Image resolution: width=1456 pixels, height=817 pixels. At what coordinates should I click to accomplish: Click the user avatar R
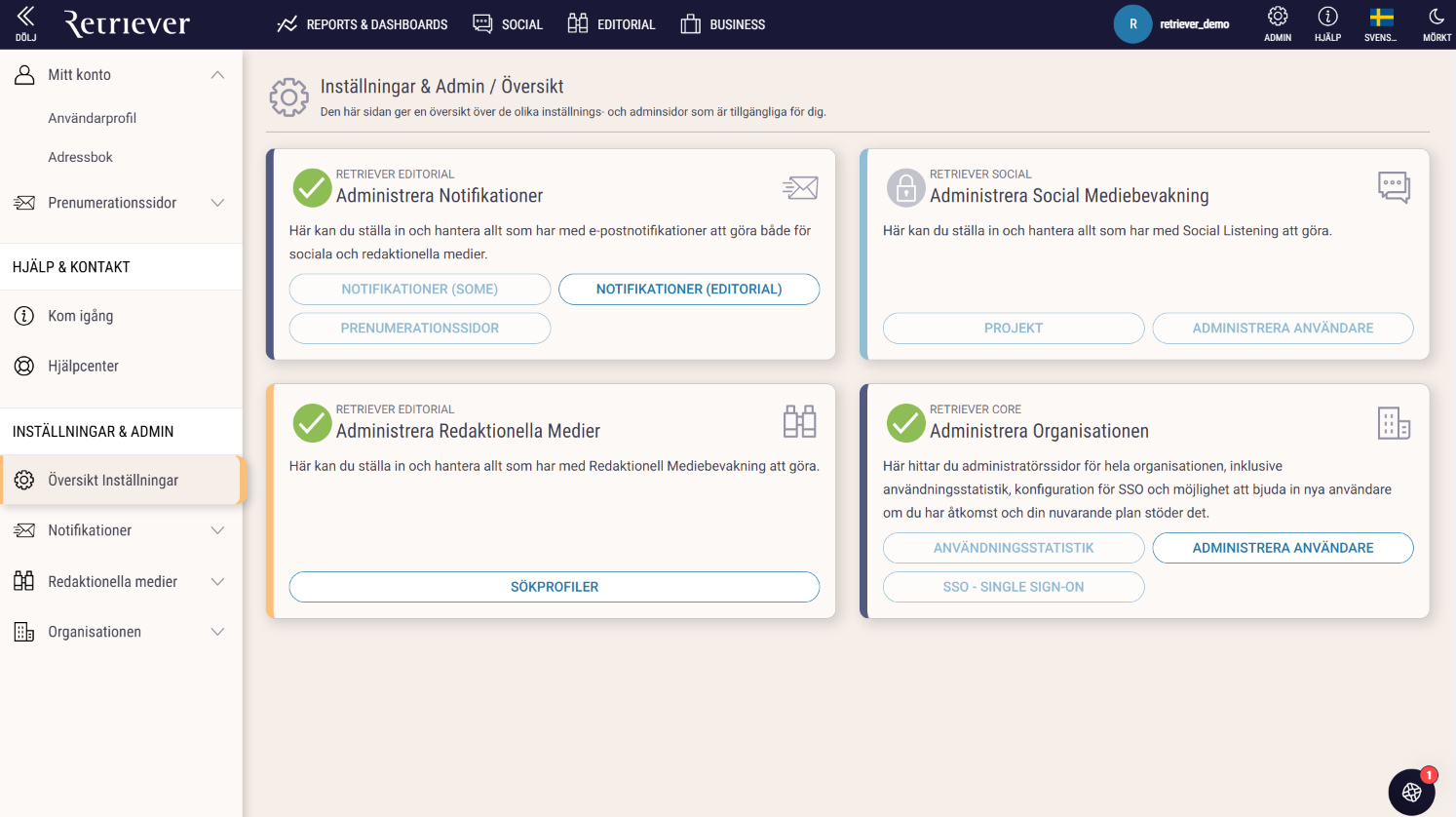(1132, 24)
